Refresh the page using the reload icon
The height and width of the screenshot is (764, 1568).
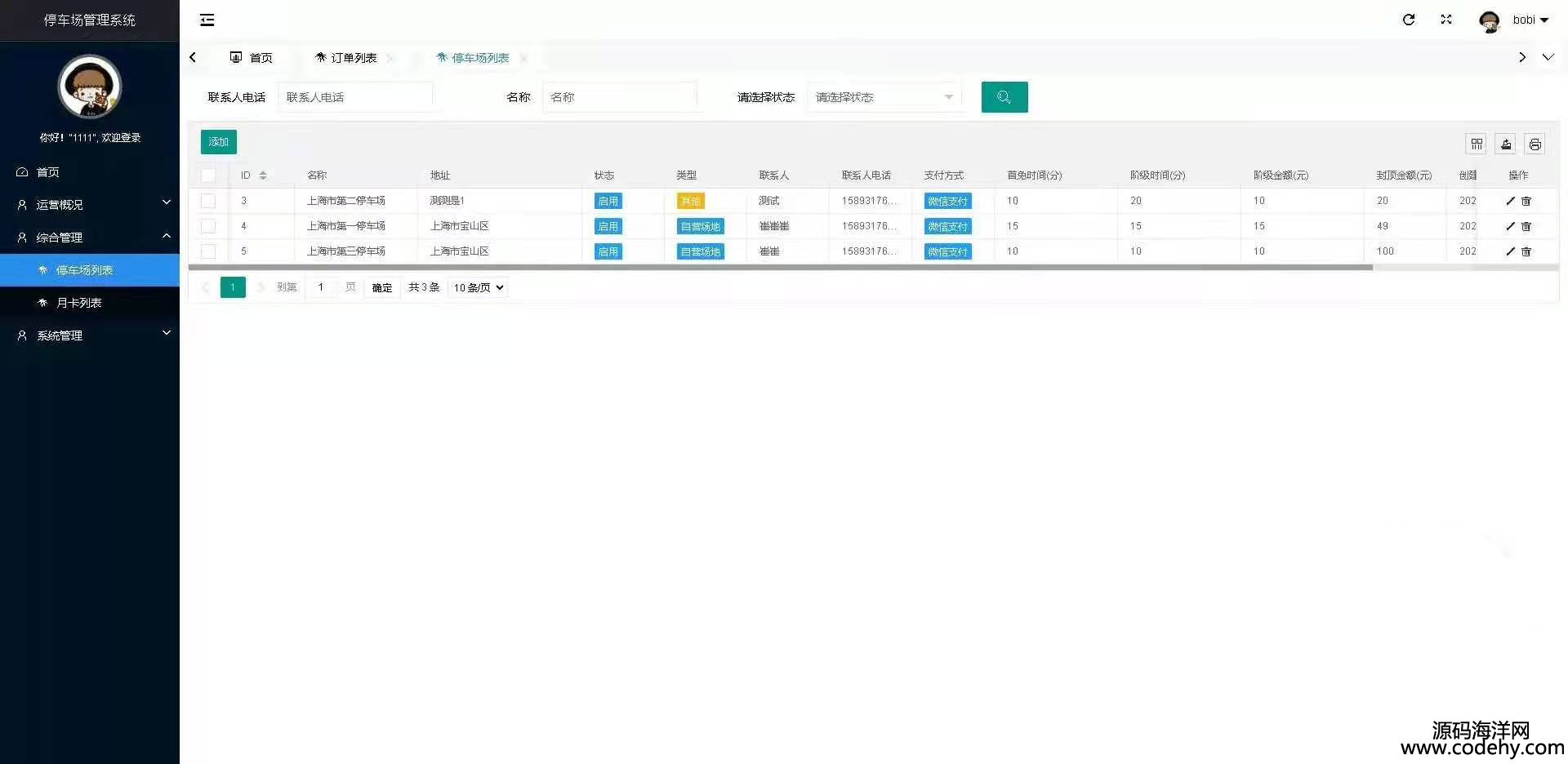tap(1409, 20)
